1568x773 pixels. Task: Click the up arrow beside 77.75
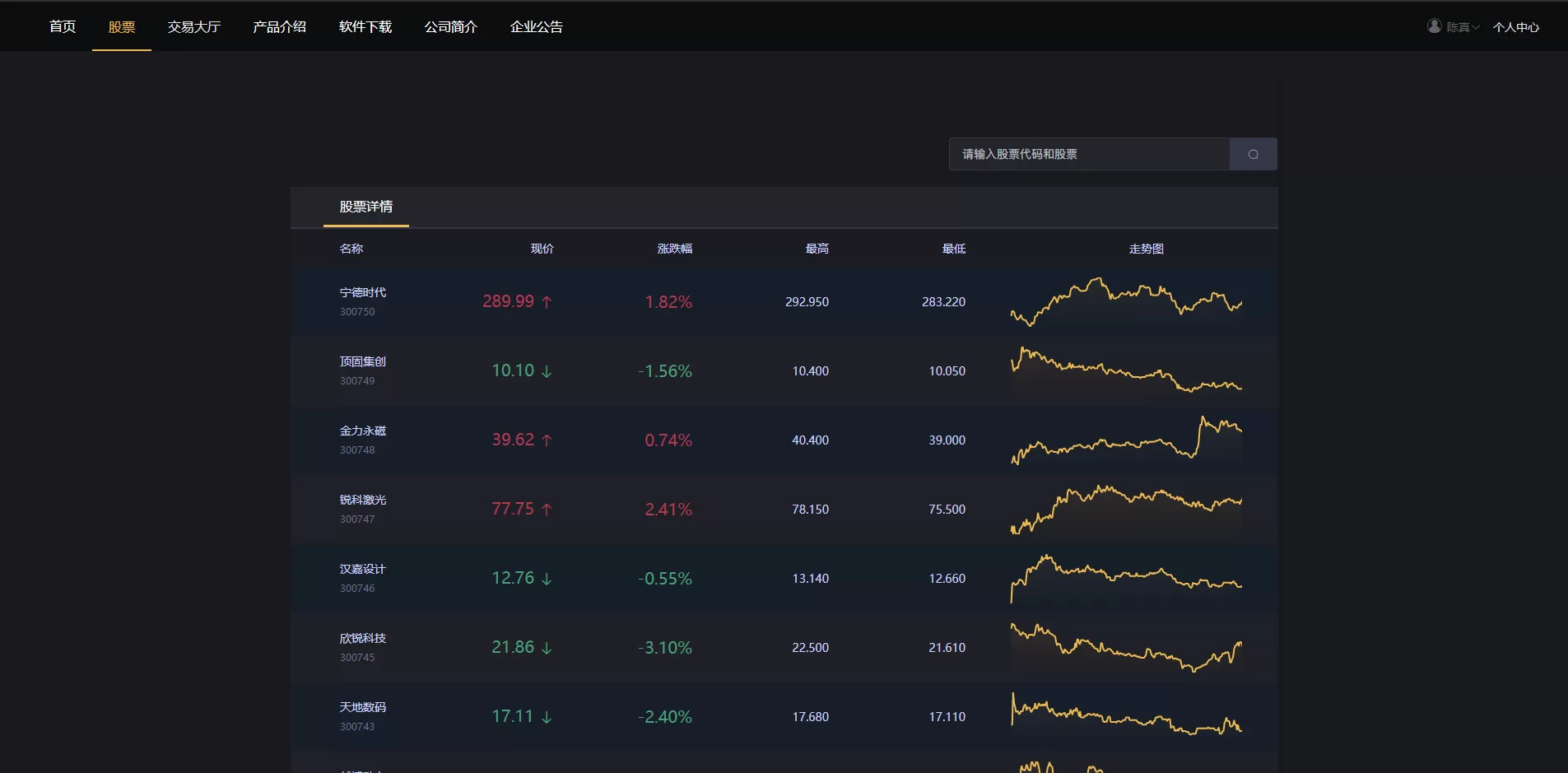(x=547, y=510)
